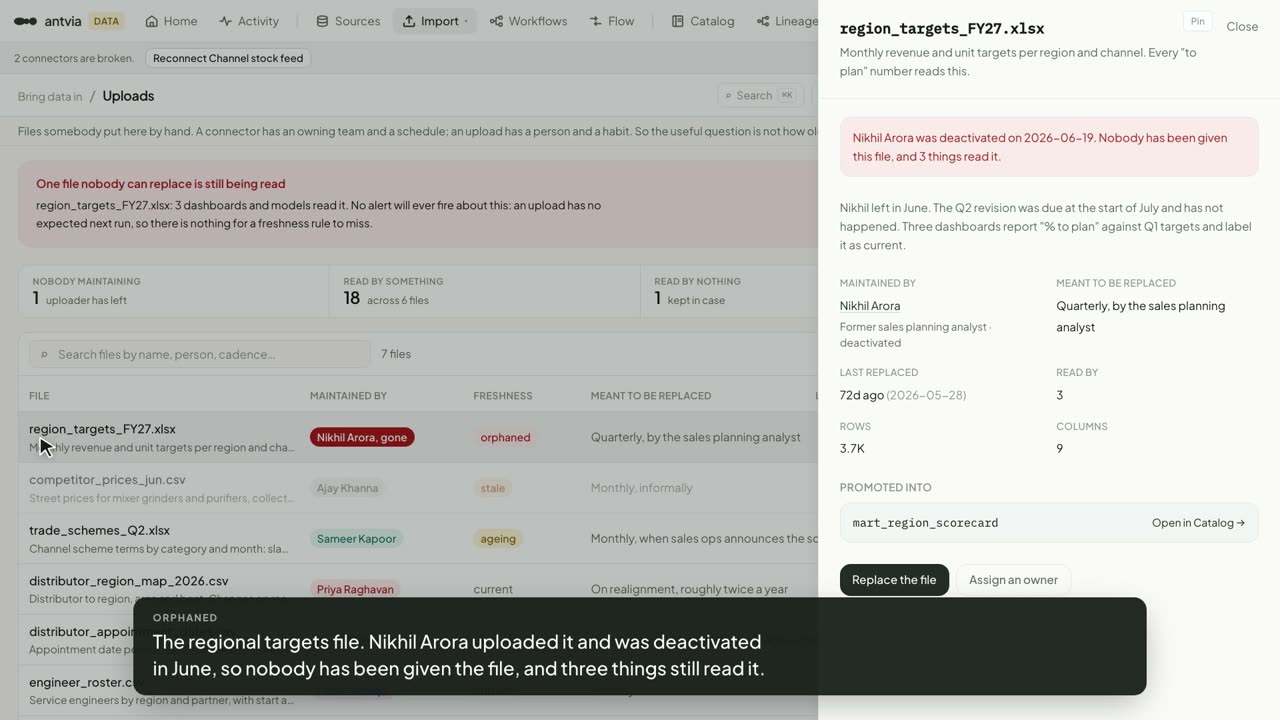1280x720 pixels.
Task: Click the Read By Something stat card
Action: pyautogui.click(x=484, y=291)
